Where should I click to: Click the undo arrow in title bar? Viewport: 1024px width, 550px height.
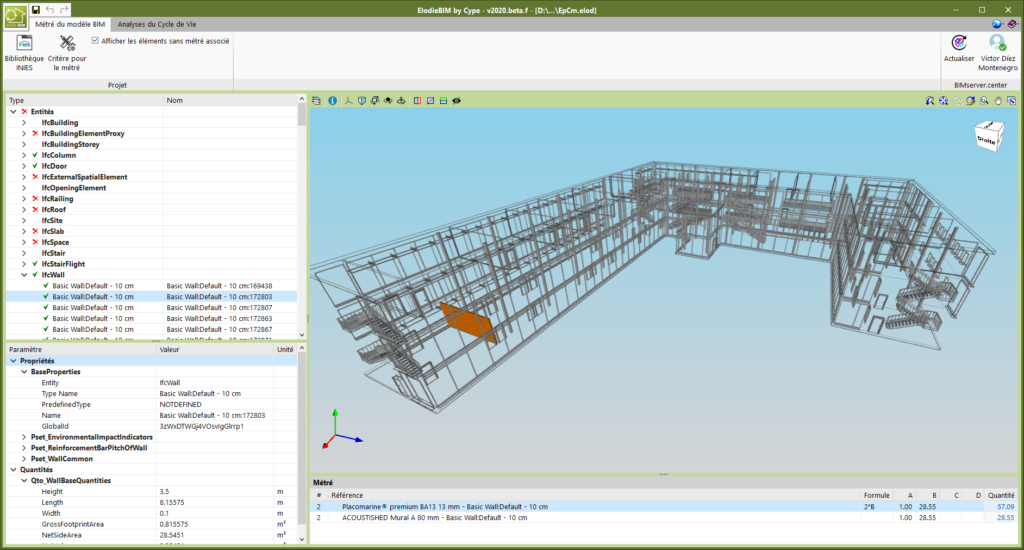click(x=50, y=10)
